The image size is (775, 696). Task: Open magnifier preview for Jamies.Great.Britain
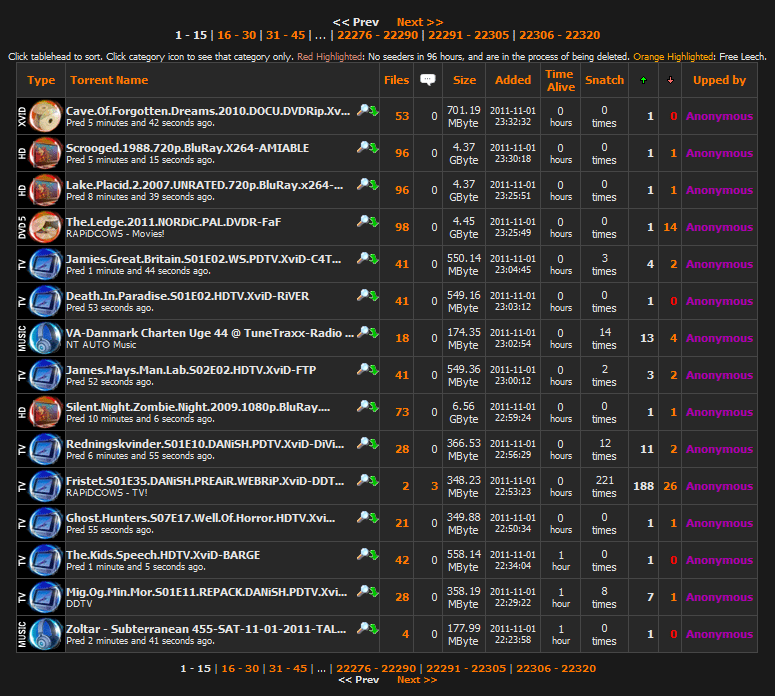363,258
